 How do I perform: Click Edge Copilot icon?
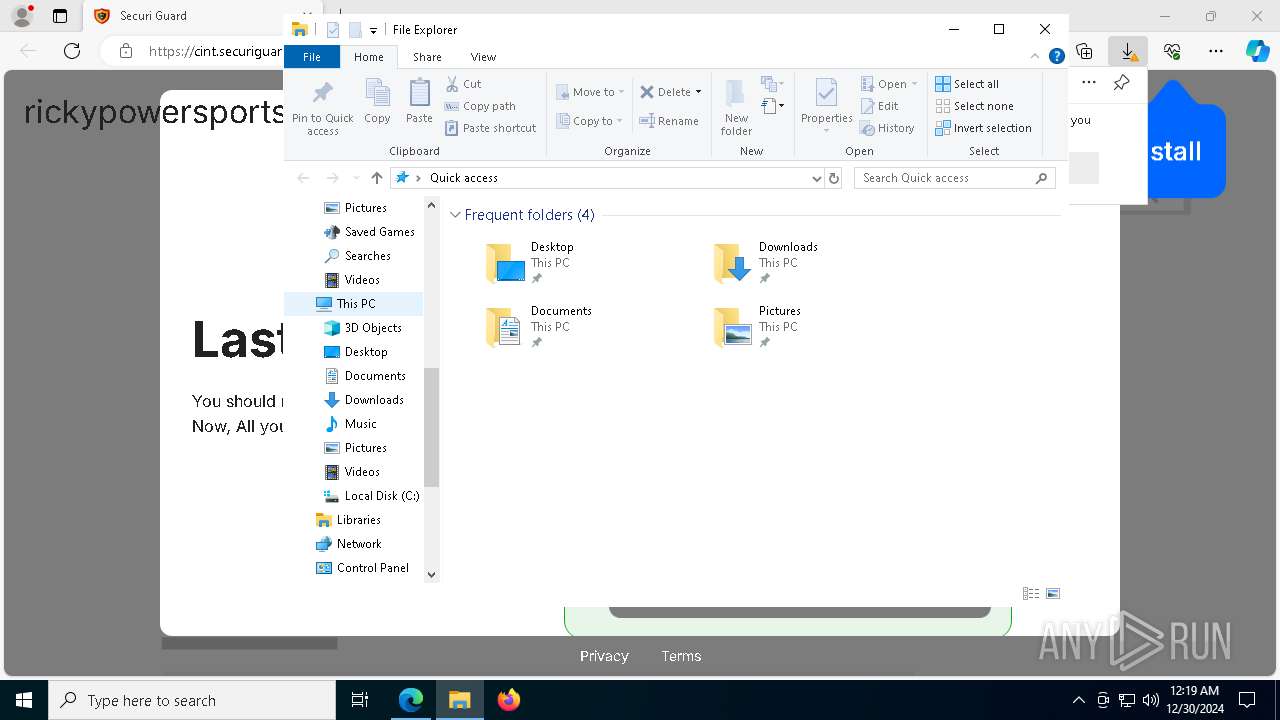point(1257,51)
